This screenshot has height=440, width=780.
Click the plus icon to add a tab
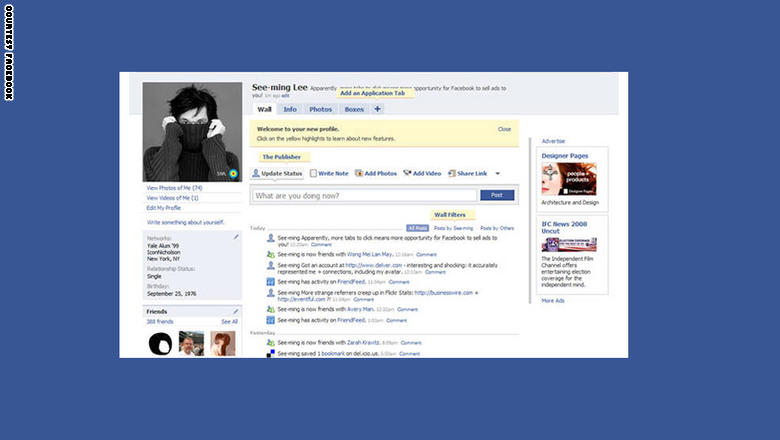378,109
